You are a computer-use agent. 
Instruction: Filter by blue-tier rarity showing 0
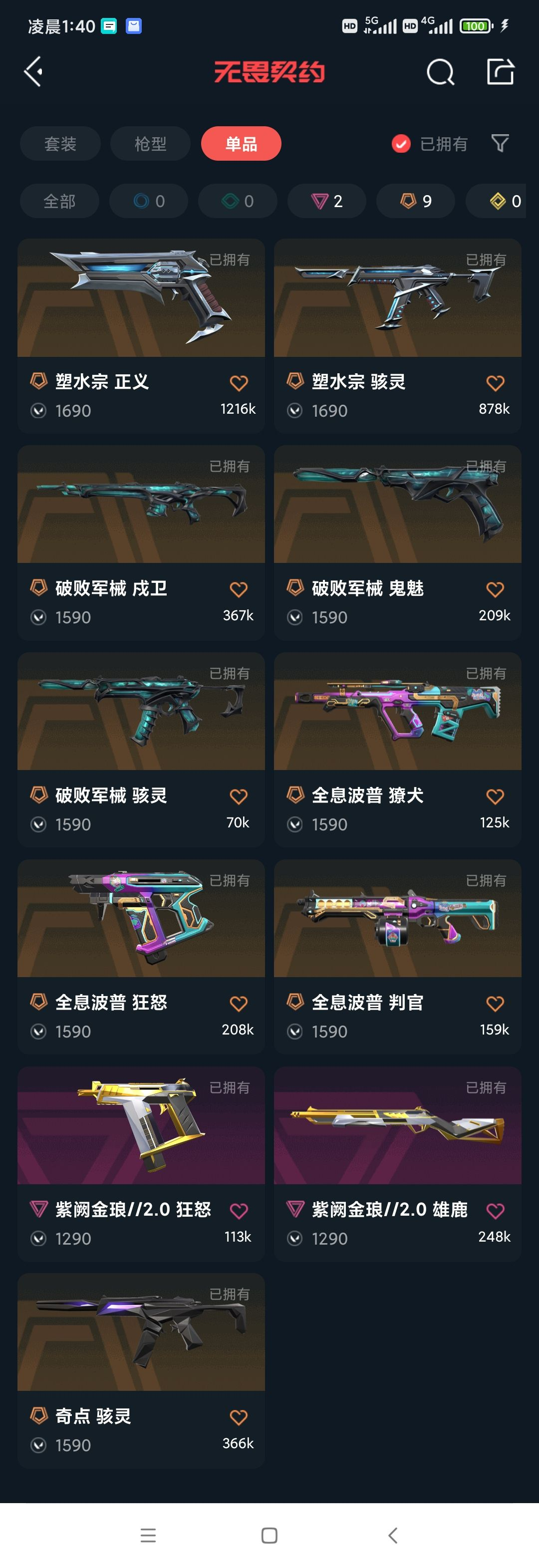[149, 201]
